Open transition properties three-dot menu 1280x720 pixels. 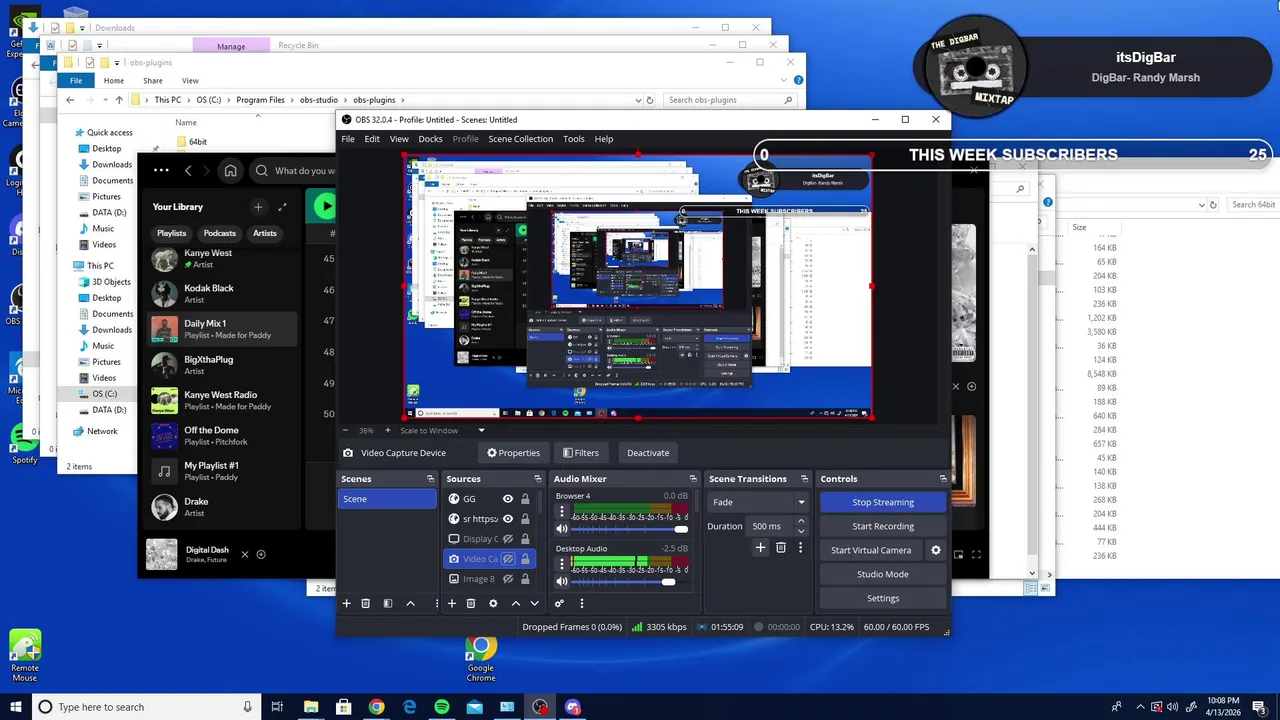pos(800,547)
